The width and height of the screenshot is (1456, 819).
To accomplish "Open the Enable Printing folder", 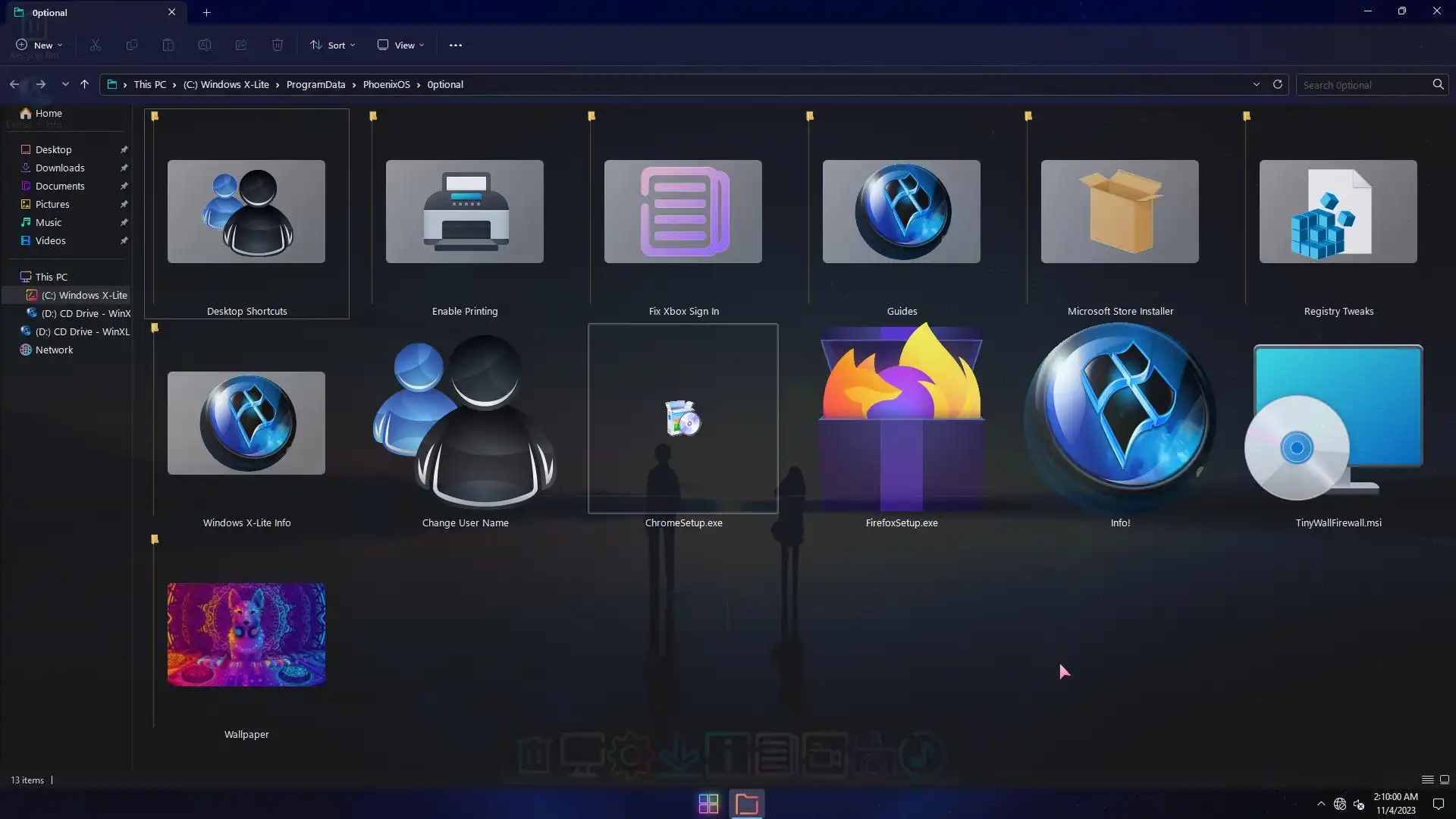I will point(464,212).
